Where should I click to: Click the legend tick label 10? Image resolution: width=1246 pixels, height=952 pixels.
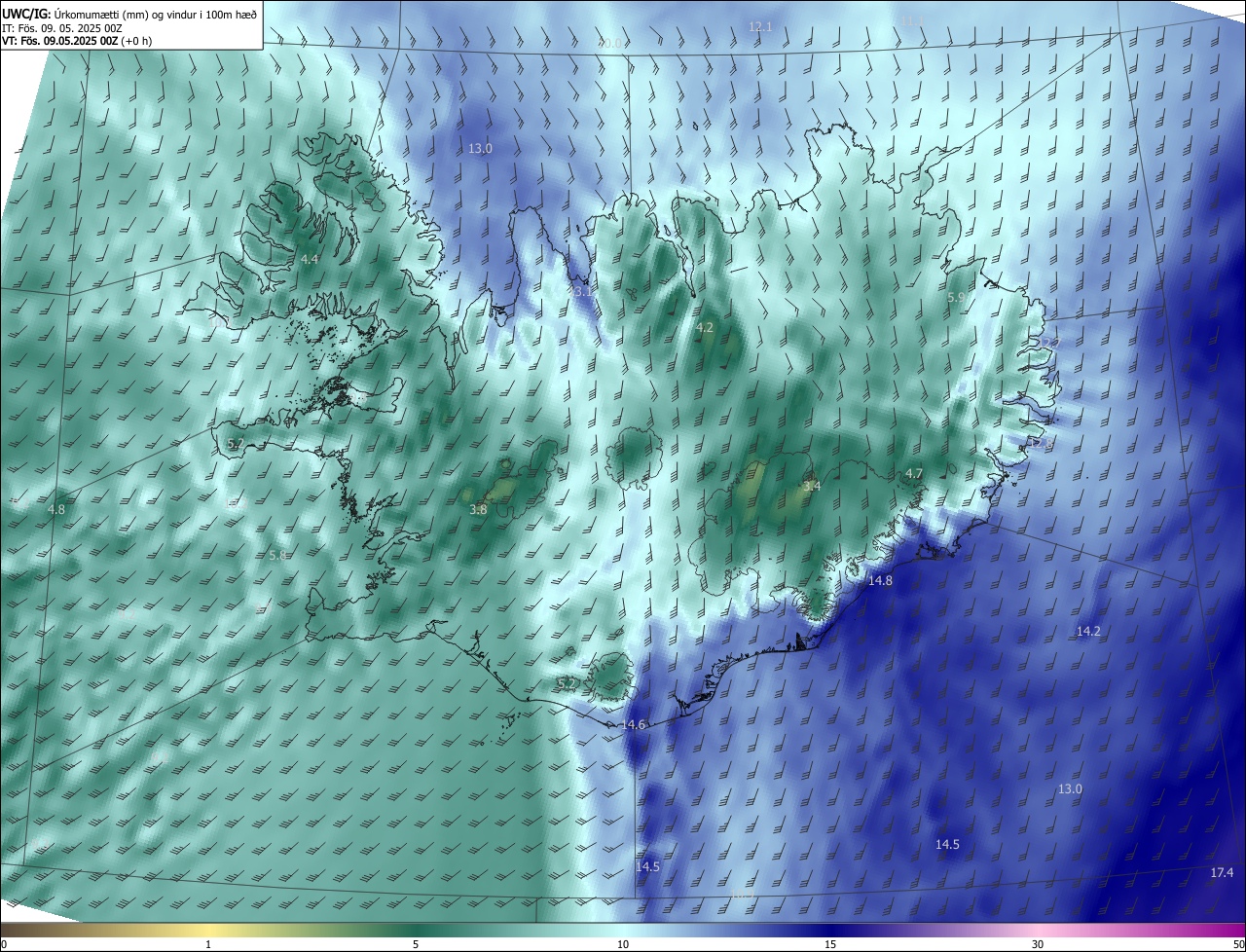point(623,944)
